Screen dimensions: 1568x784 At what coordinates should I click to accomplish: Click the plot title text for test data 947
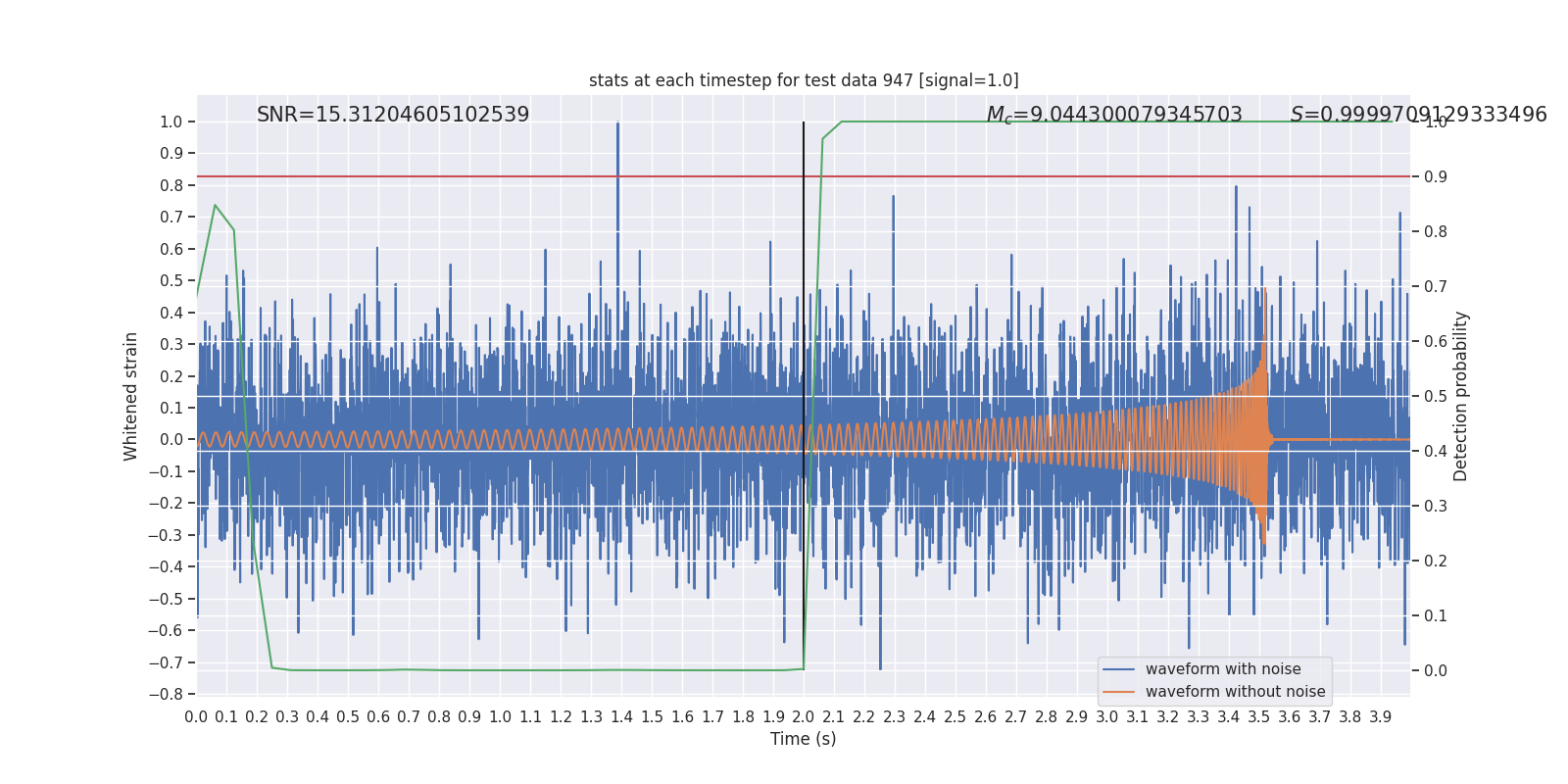click(x=804, y=80)
